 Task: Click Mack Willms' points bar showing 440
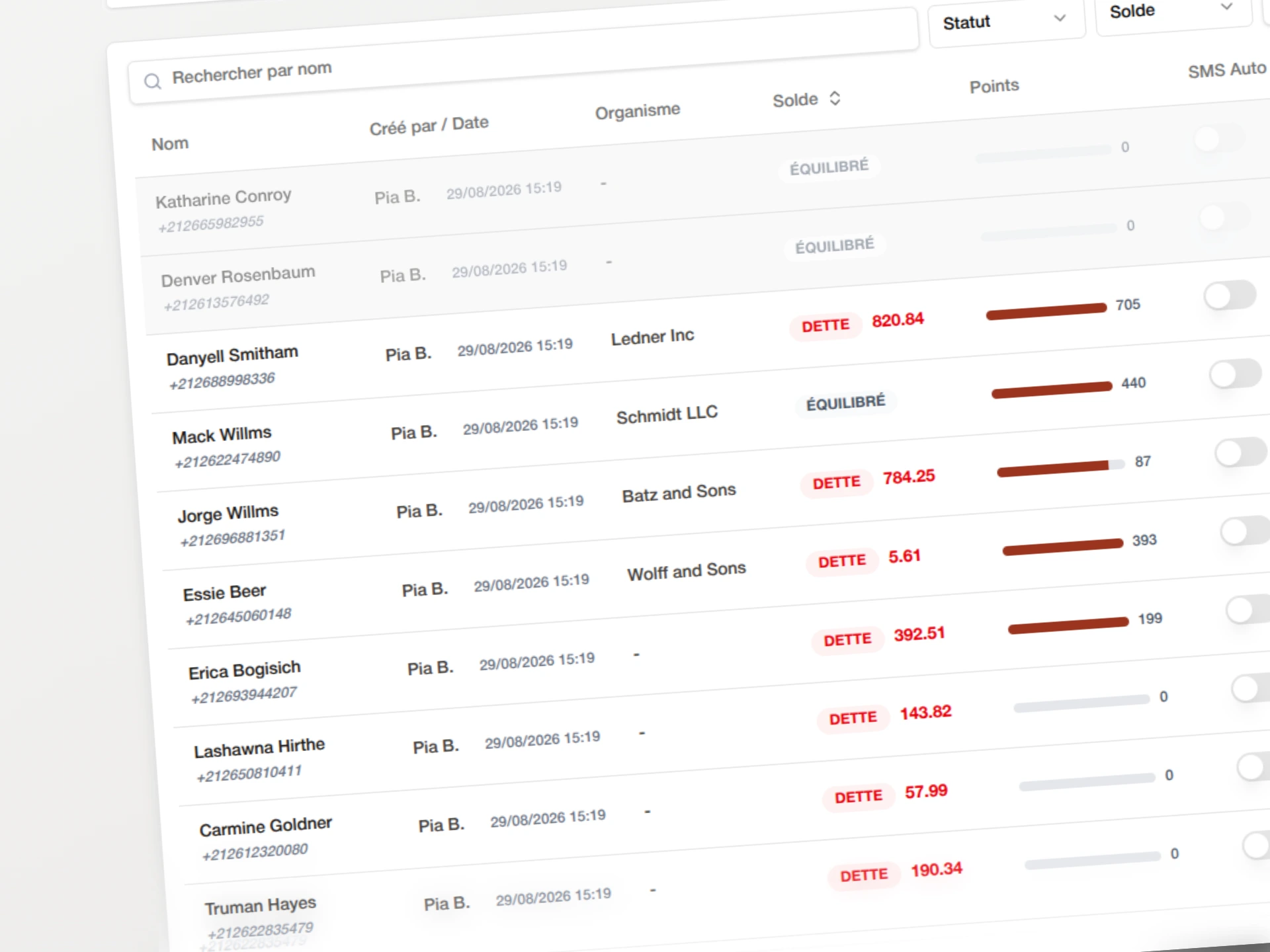(1052, 389)
